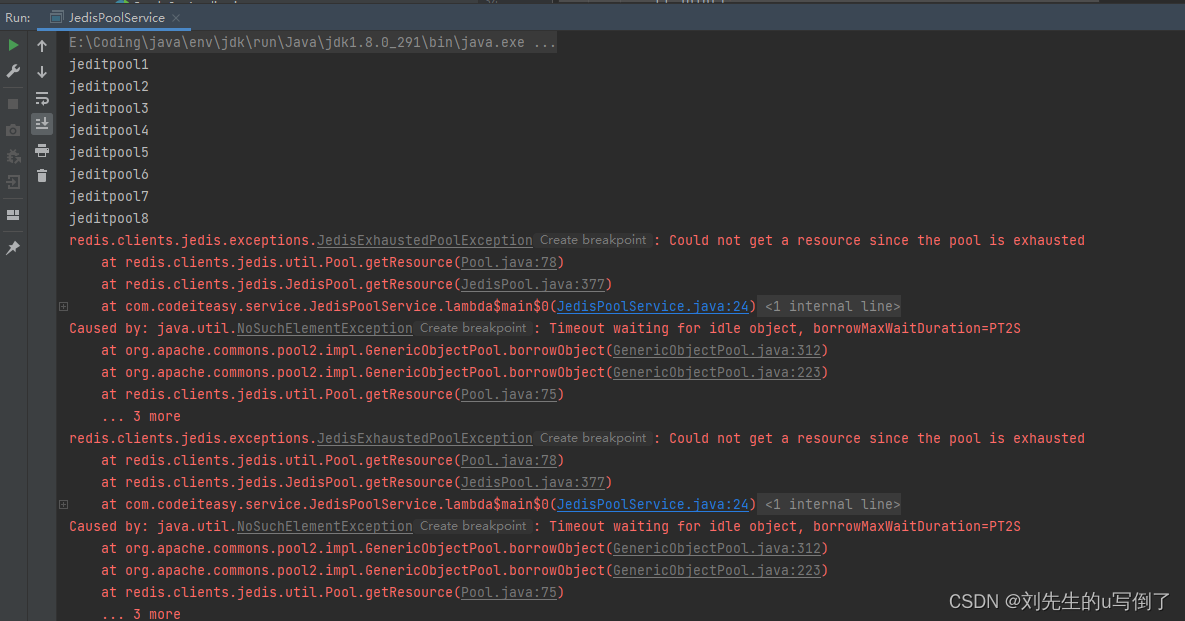Unfold '<1 internal line>' in the lower stack trace
The width and height of the screenshot is (1185, 621).
click(832, 504)
